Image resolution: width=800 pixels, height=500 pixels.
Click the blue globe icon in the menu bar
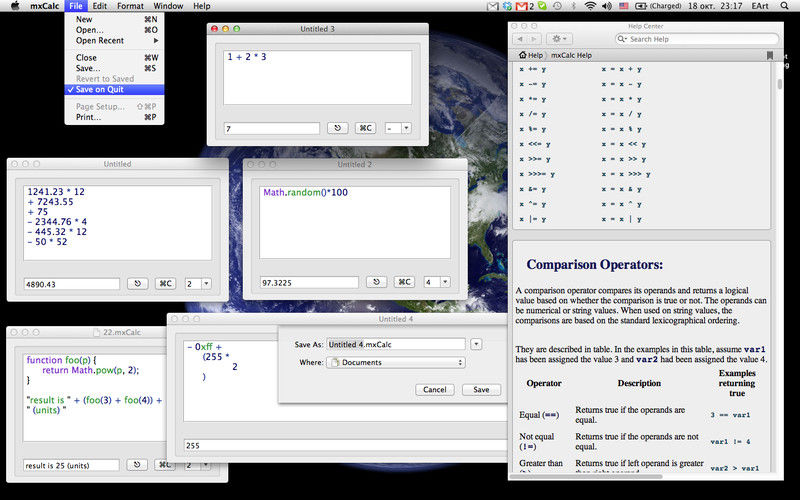point(507,6)
